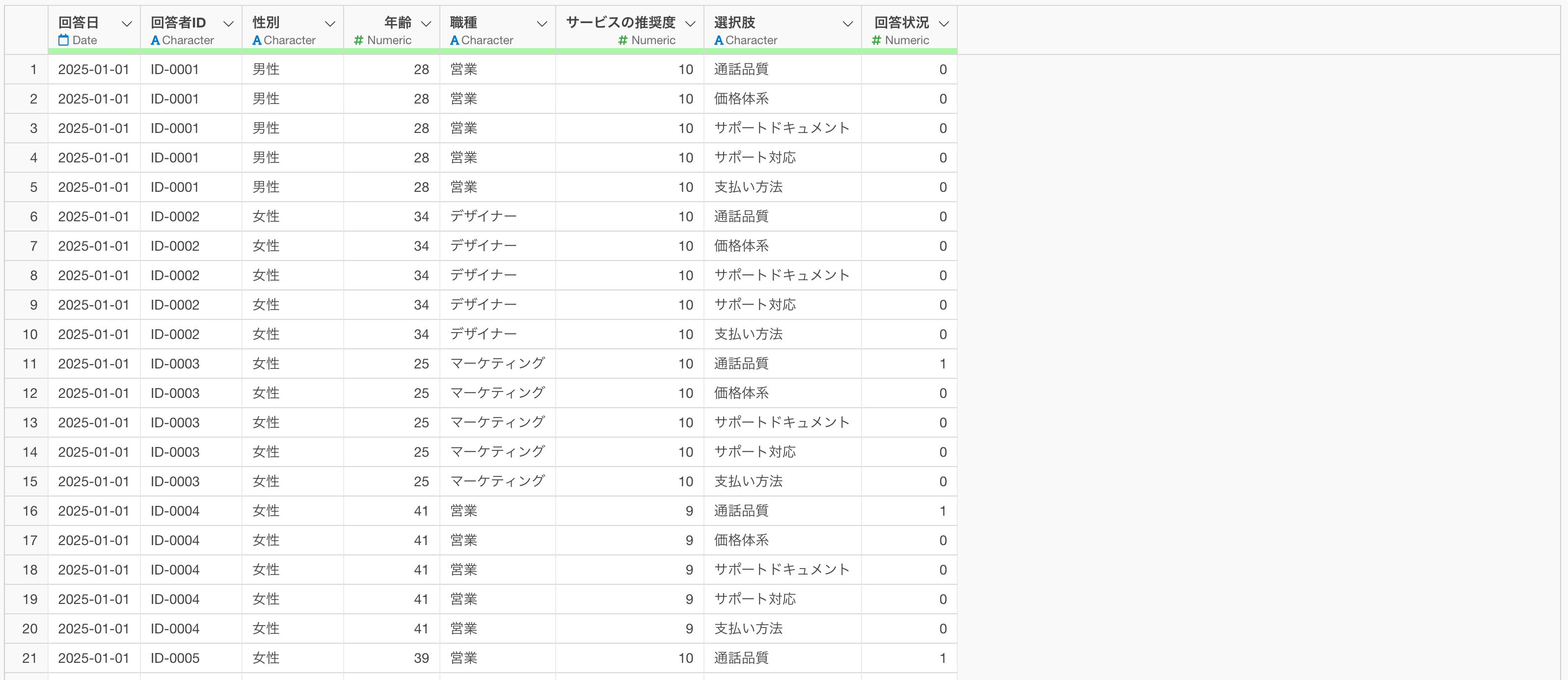Click the Character type icon under 職種

tap(454, 40)
